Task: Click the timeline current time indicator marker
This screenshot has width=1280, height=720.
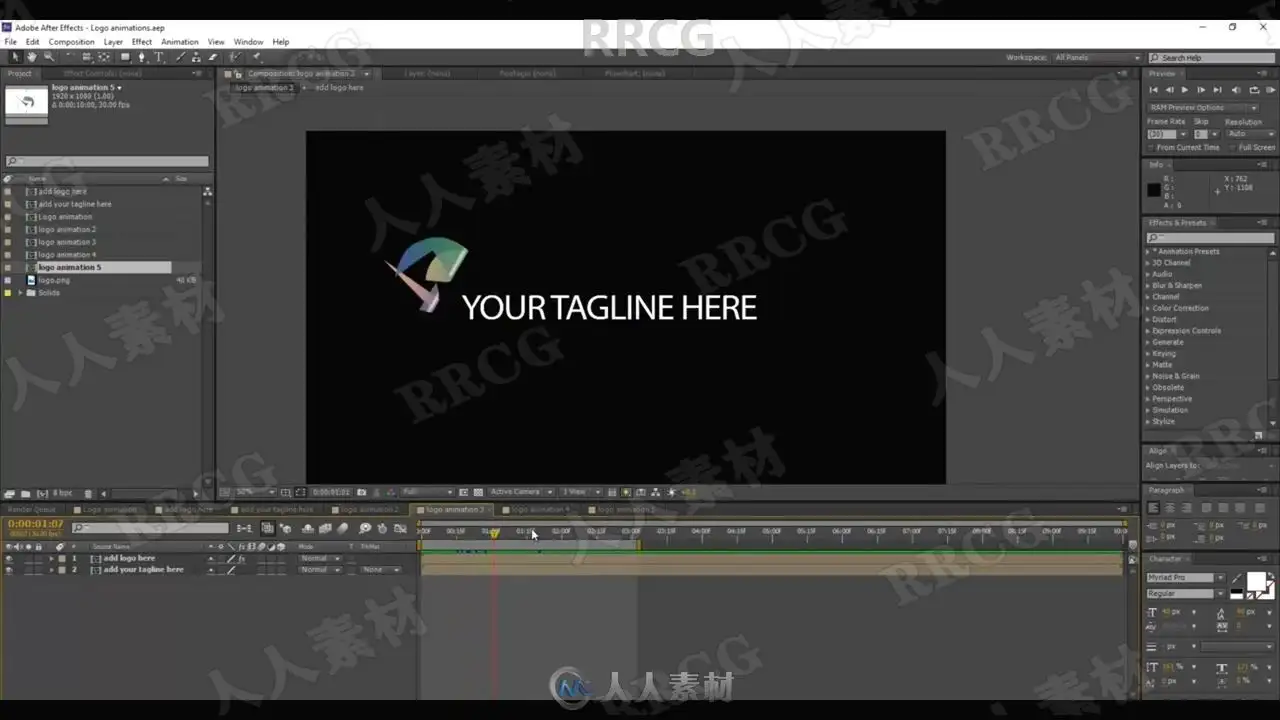Action: pyautogui.click(x=493, y=533)
